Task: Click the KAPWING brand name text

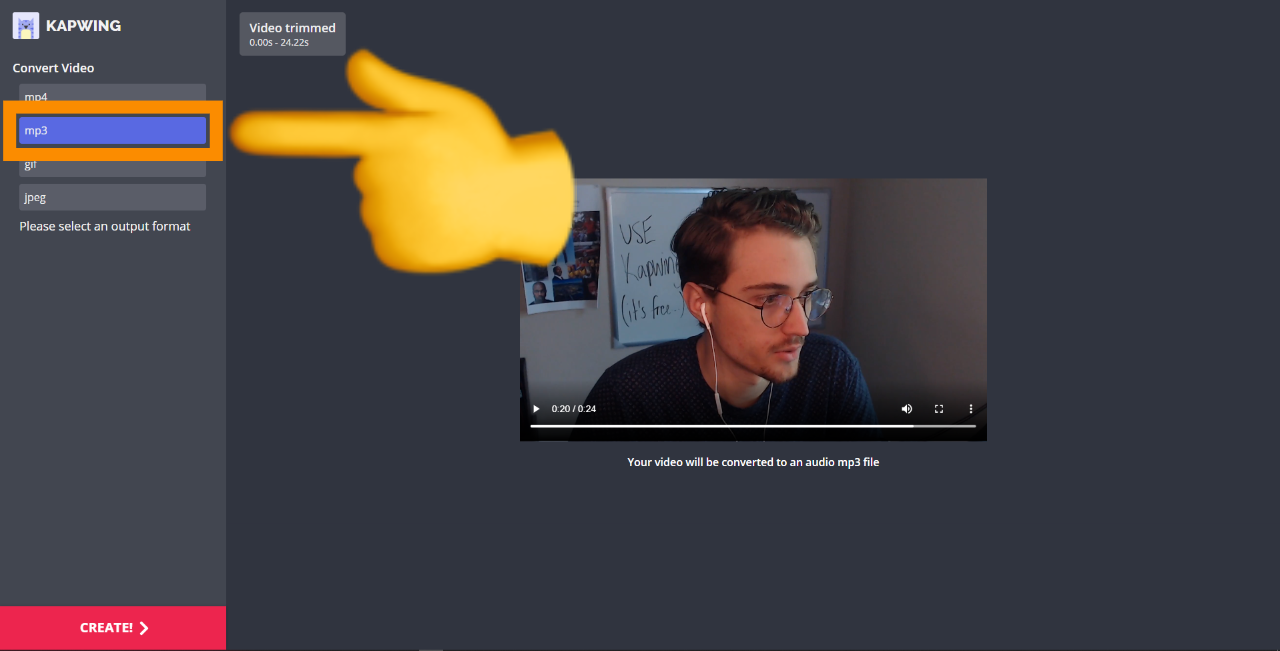Action: point(83,26)
